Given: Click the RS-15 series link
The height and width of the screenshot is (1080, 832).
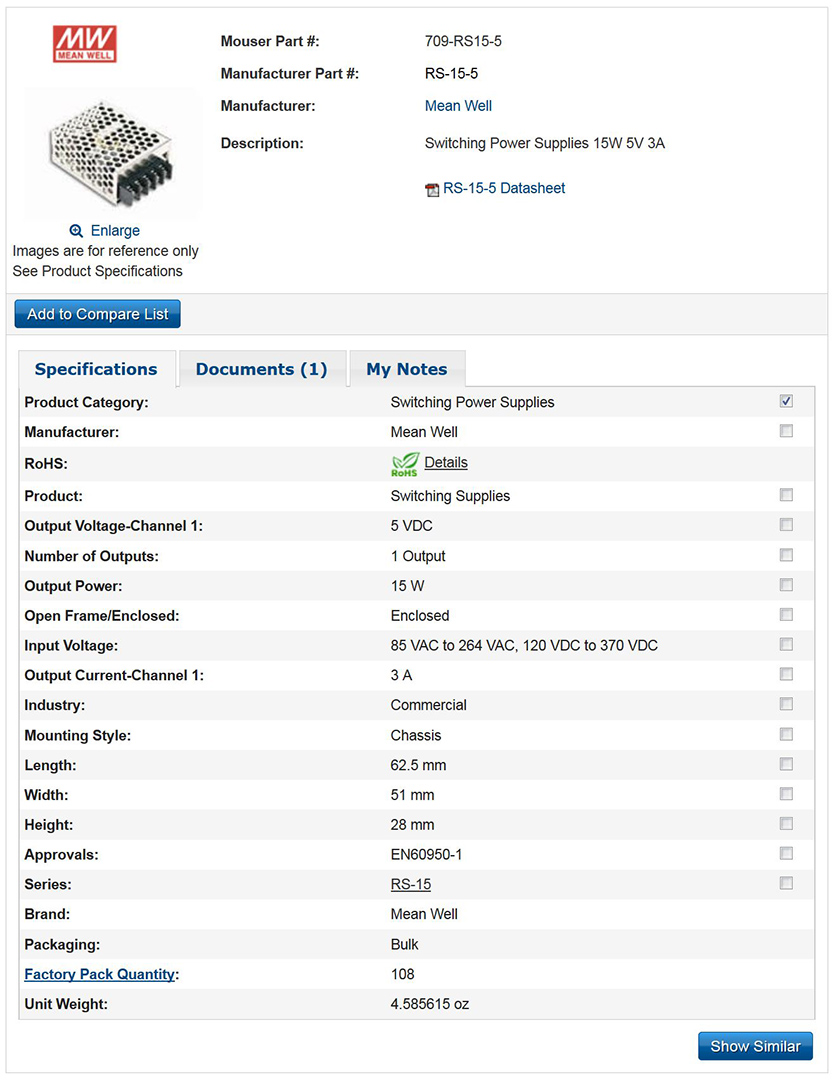Looking at the screenshot, I should (x=411, y=884).
